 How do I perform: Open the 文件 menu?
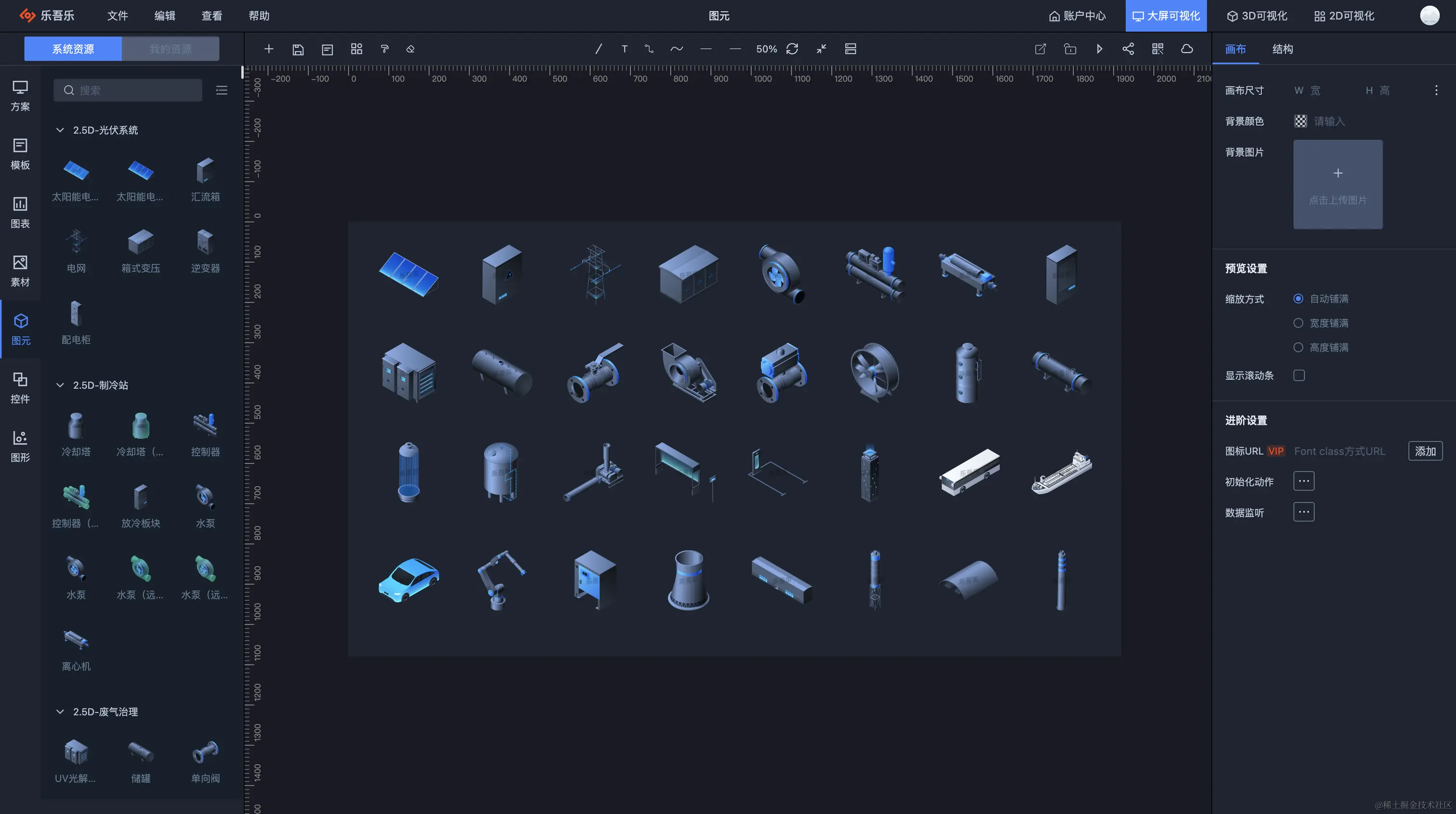(x=117, y=16)
